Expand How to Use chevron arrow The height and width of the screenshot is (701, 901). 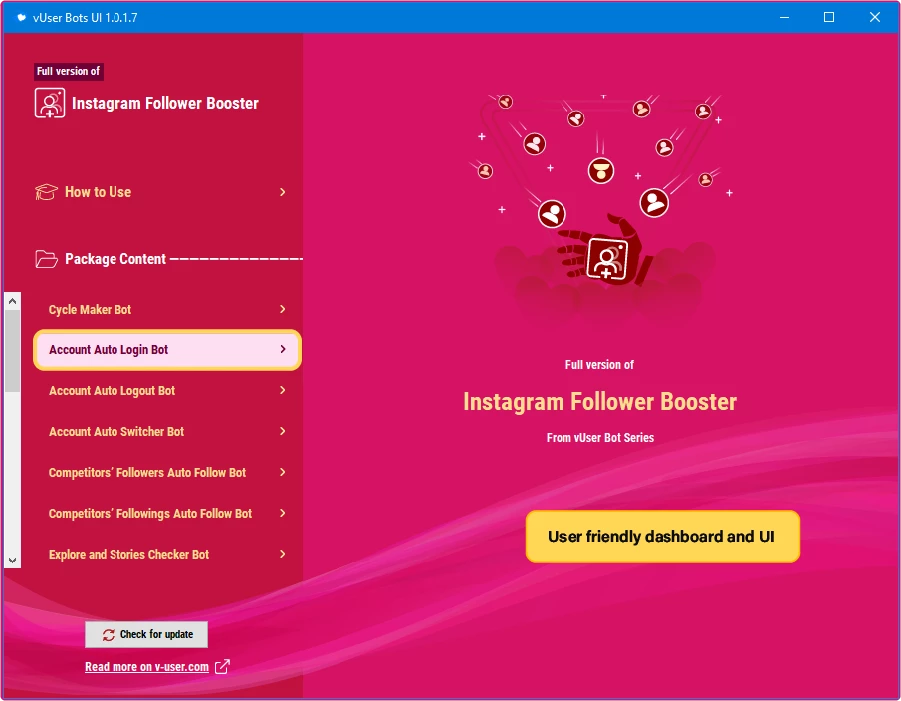tap(283, 192)
